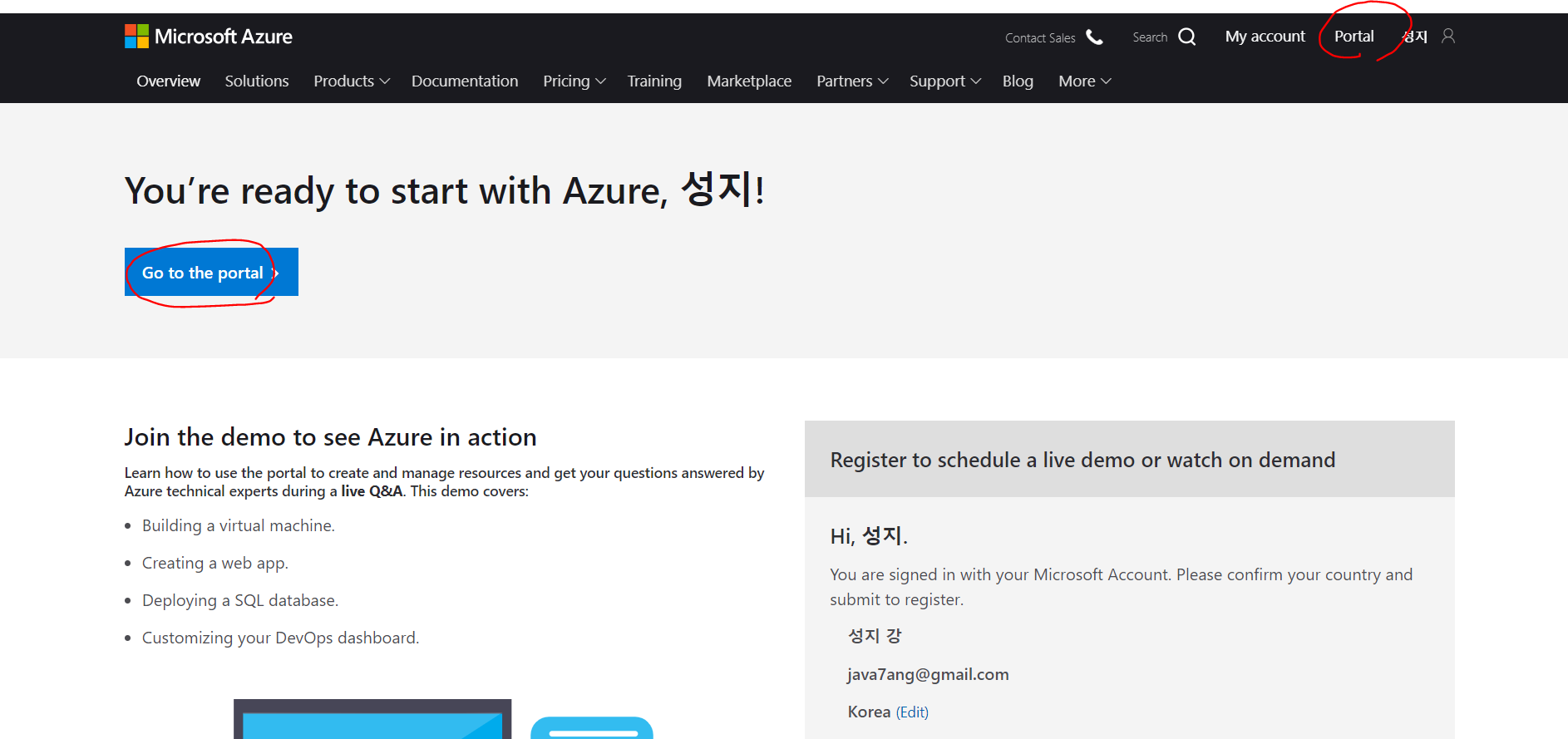Select the java7ang@gmail.com email text
The image size is (1568, 739).
click(x=928, y=674)
